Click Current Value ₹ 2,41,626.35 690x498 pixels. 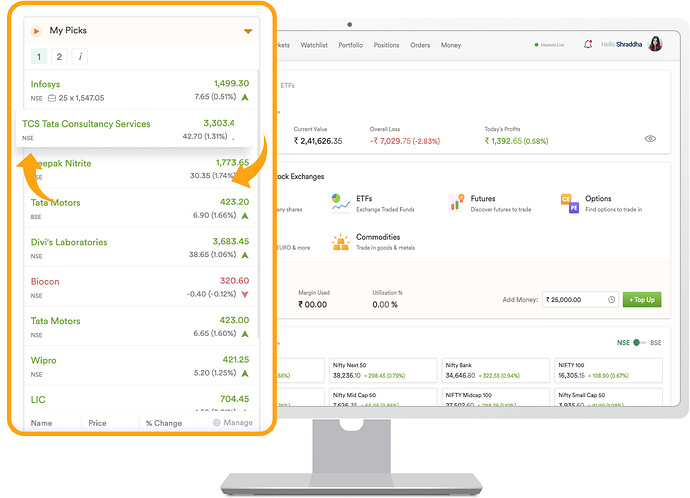pyautogui.click(x=318, y=141)
